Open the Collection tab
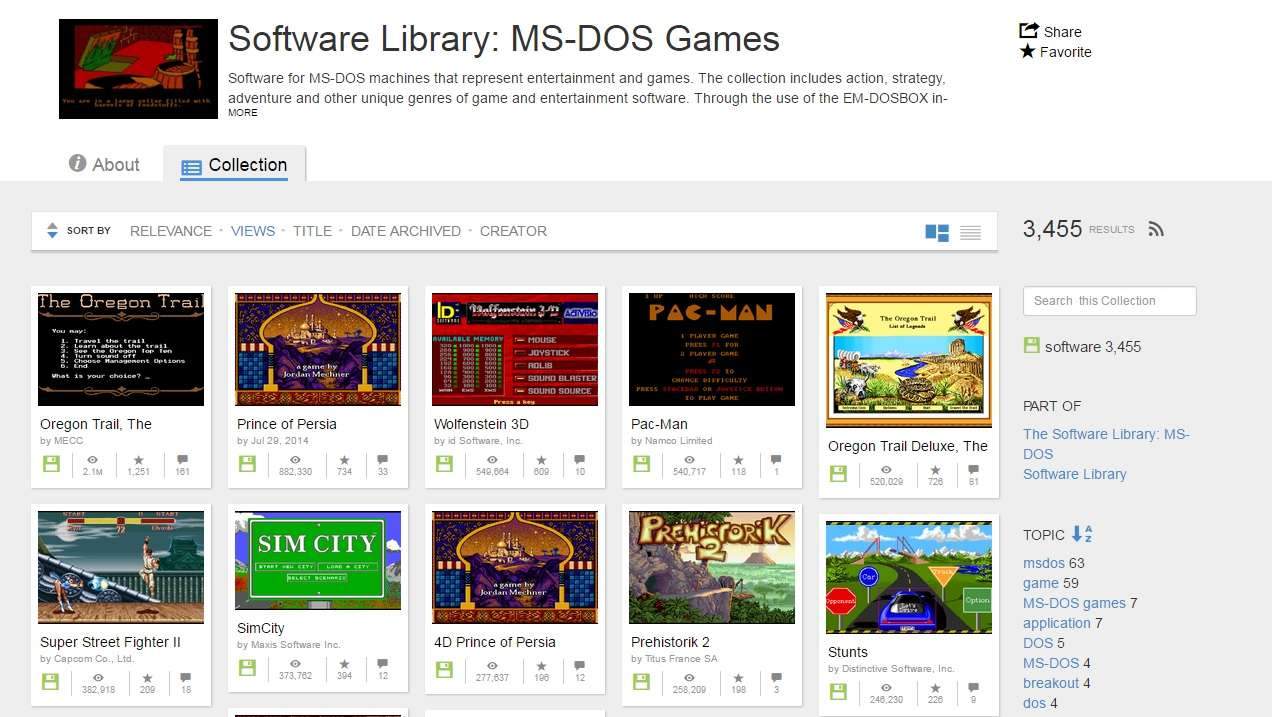Viewport: 1272px width, 717px height. pyautogui.click(x=234, y=165)
